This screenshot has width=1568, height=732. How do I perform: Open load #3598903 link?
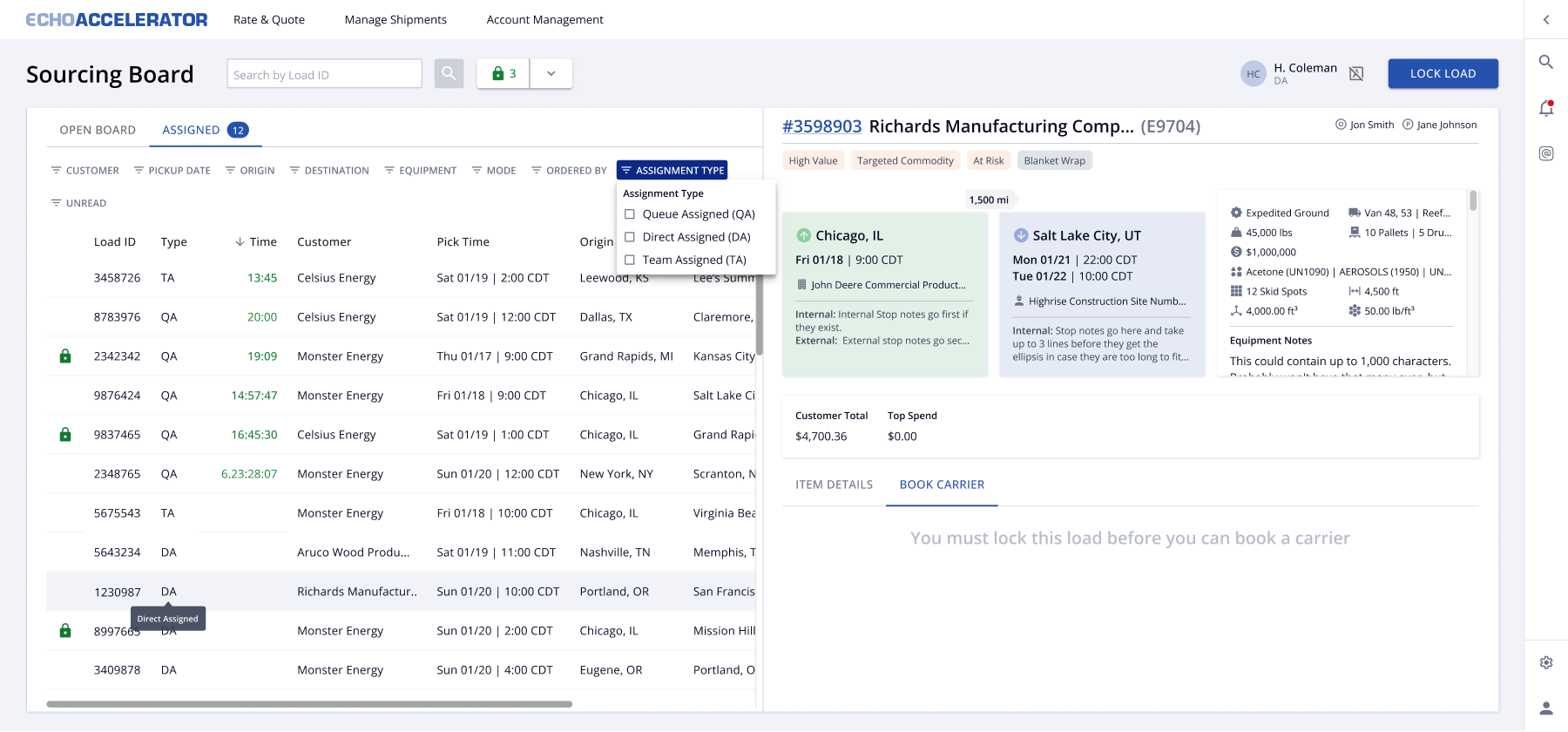click(x=821, y=126)
